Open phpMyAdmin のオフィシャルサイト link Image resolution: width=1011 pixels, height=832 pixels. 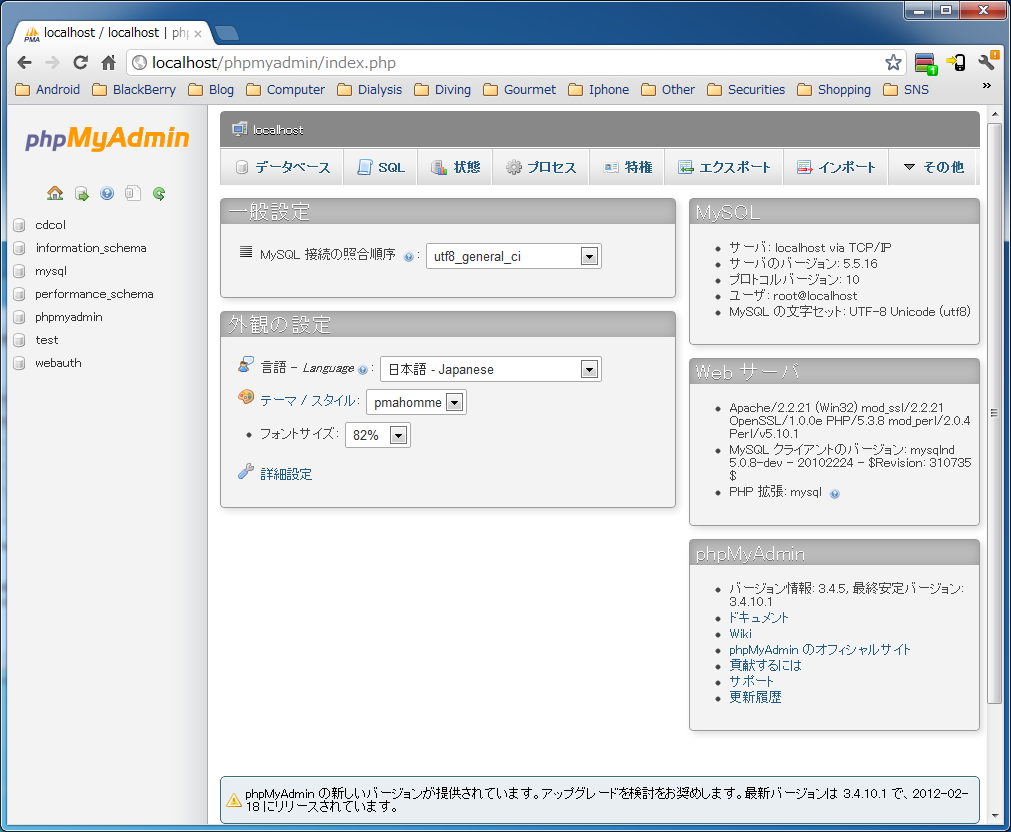[x=820, y=649]
